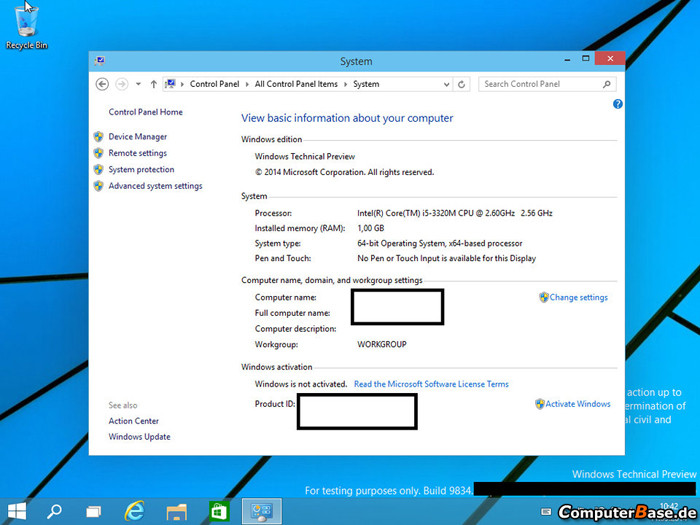Go to Control Panel Home
The height and width of the screenshot is (525, 700).
coord(145,112)
